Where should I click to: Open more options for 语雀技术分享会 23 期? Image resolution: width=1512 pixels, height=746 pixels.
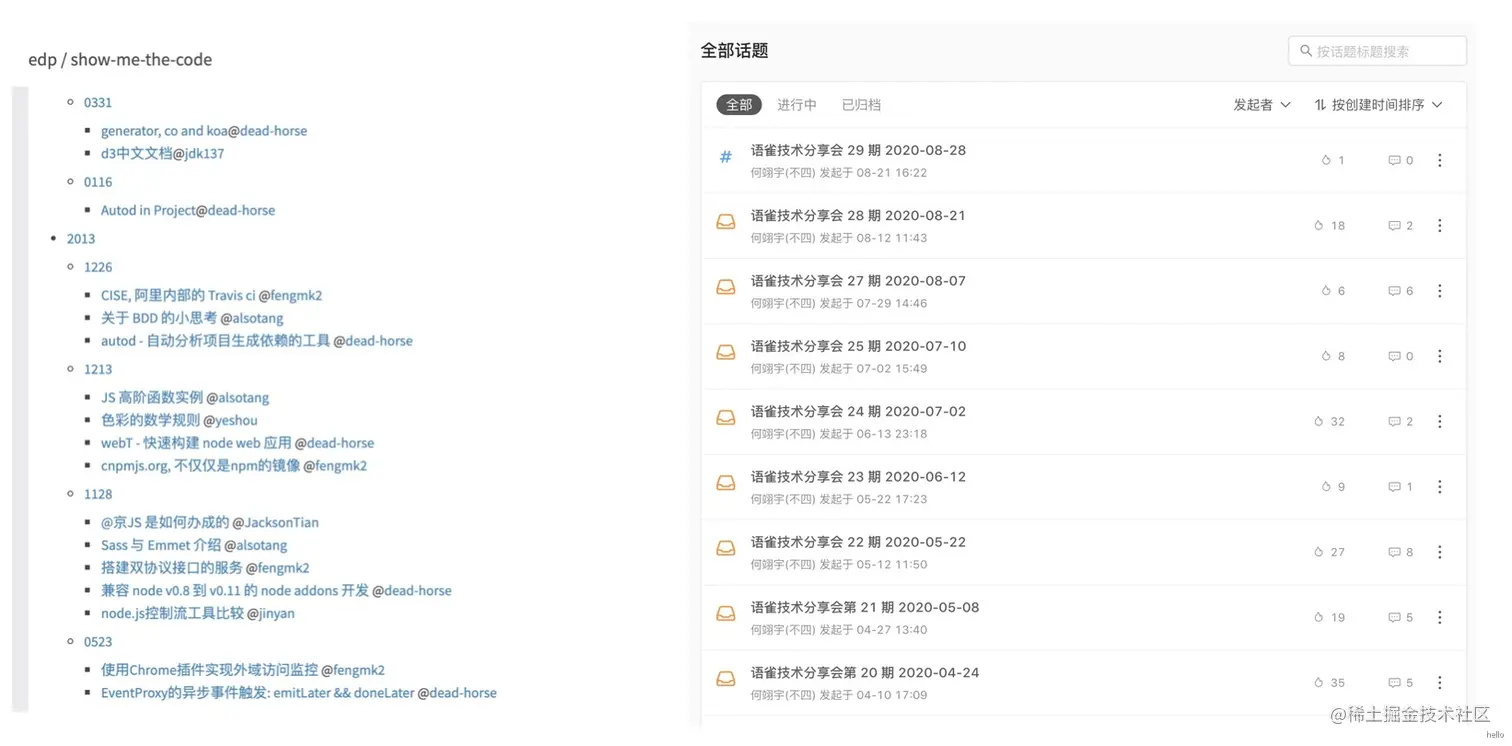pos(1439,487)
